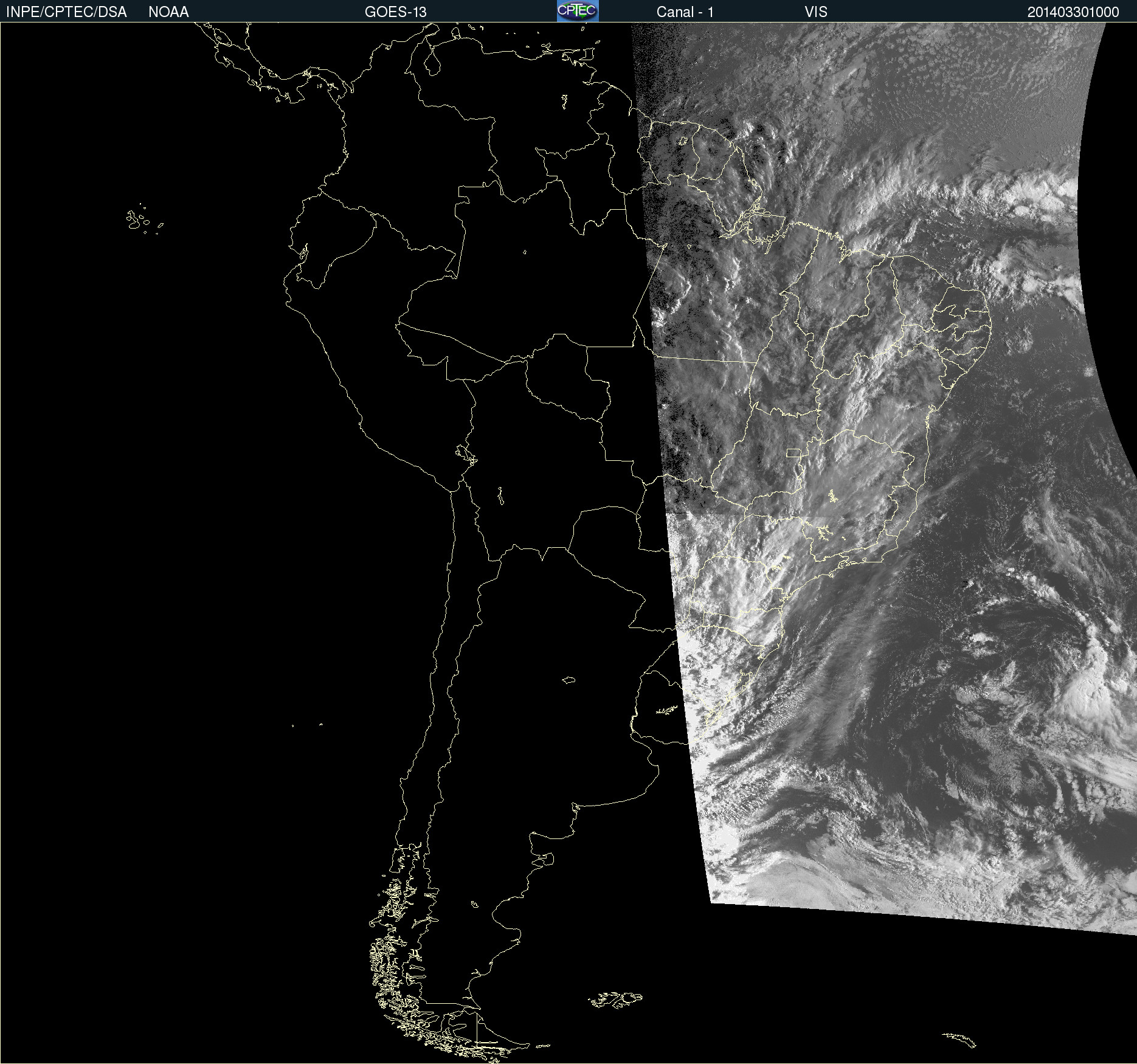This screenshot has width=1137, height=1064.
Task: Click the 'INPE/CPTEC/DSA' header text
Action: pyautogui.click(x=66, y=12)
